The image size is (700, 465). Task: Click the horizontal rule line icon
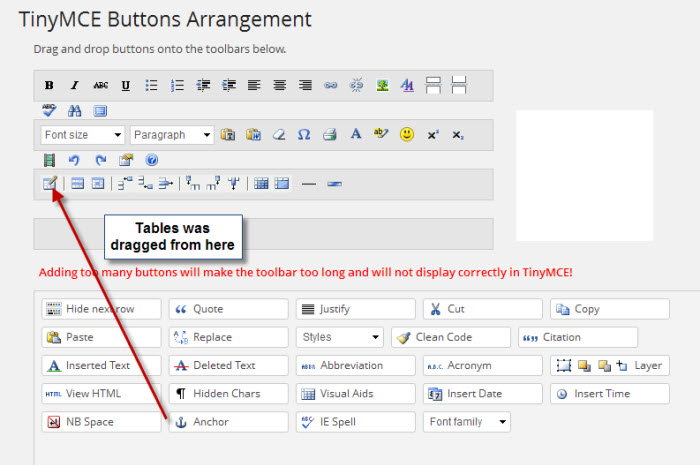pyautogui.click(x=308, y=184)
